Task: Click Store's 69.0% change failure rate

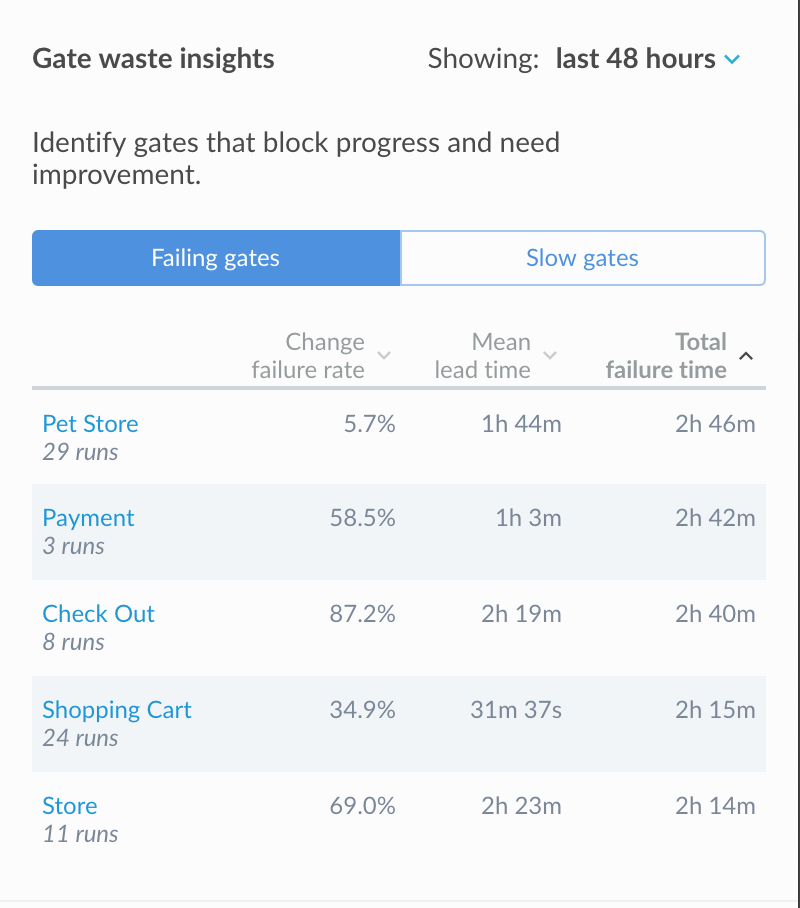Action: (363, 806)
